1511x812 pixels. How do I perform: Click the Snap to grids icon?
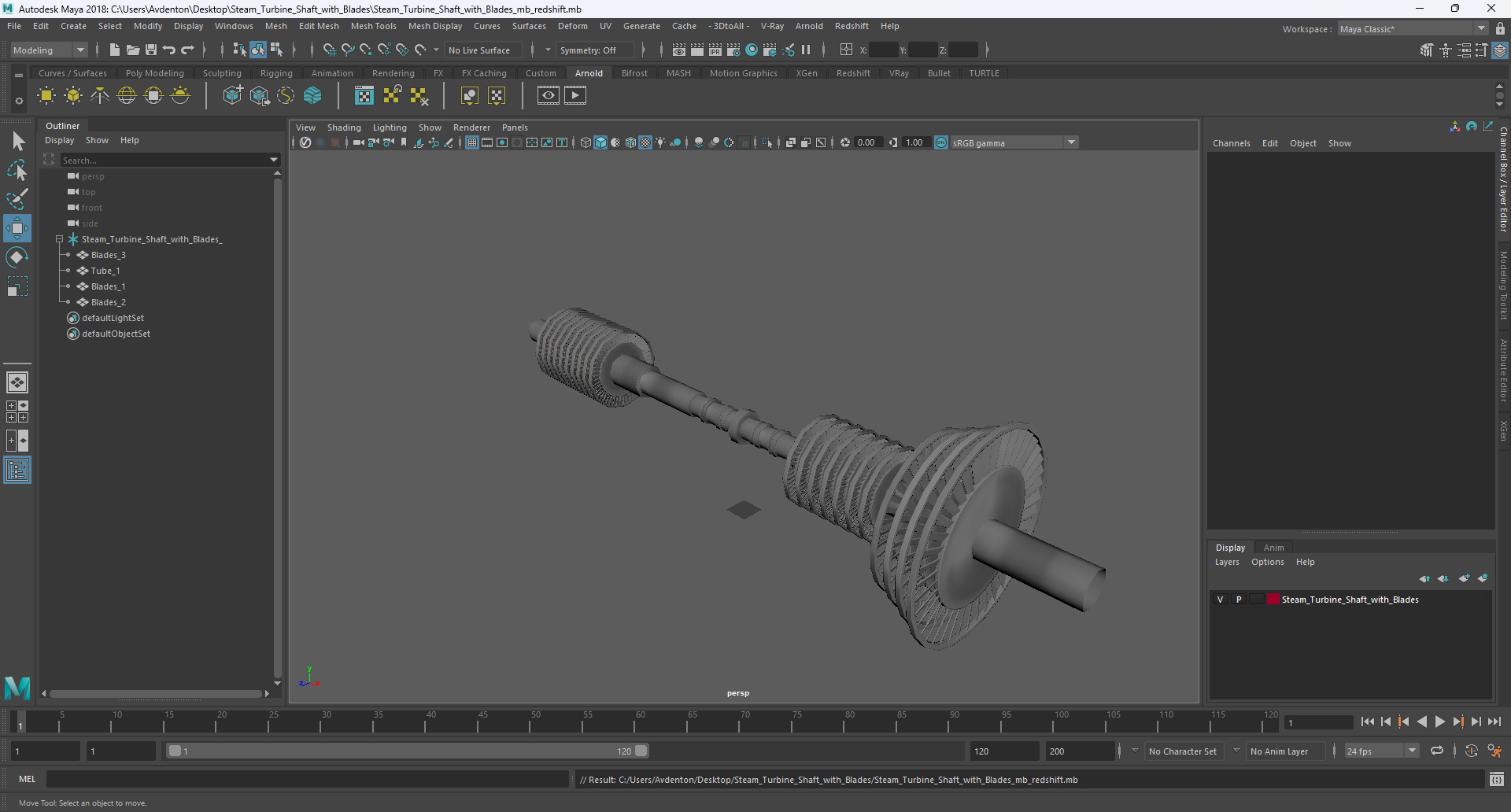click(x=330, y=50)
